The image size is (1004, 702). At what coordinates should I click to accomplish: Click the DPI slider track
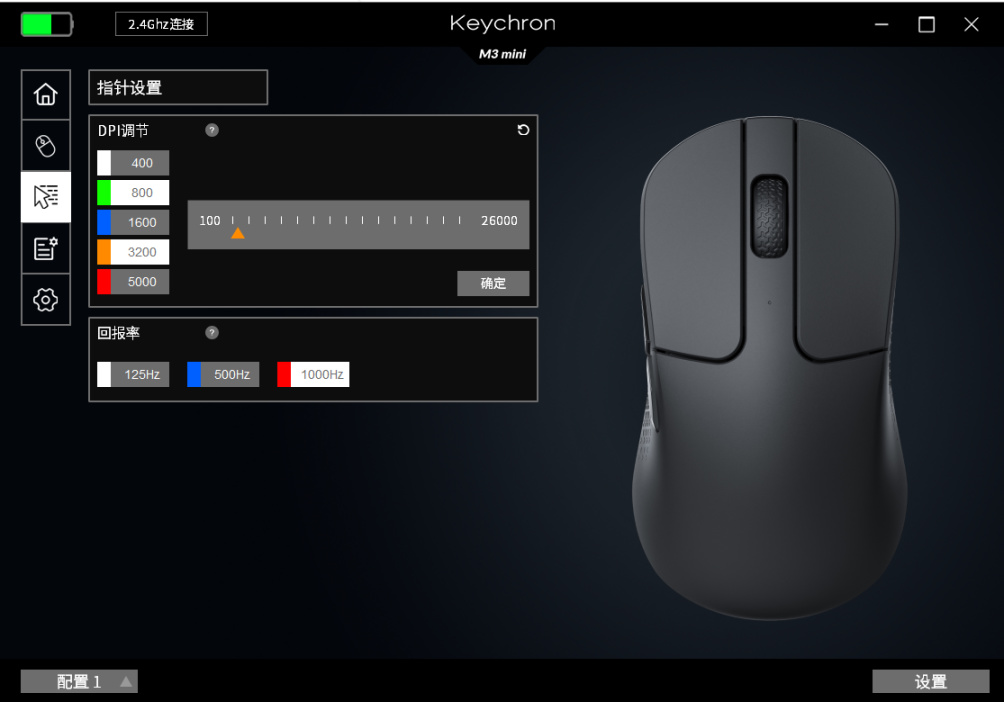[x=359, y=224]
